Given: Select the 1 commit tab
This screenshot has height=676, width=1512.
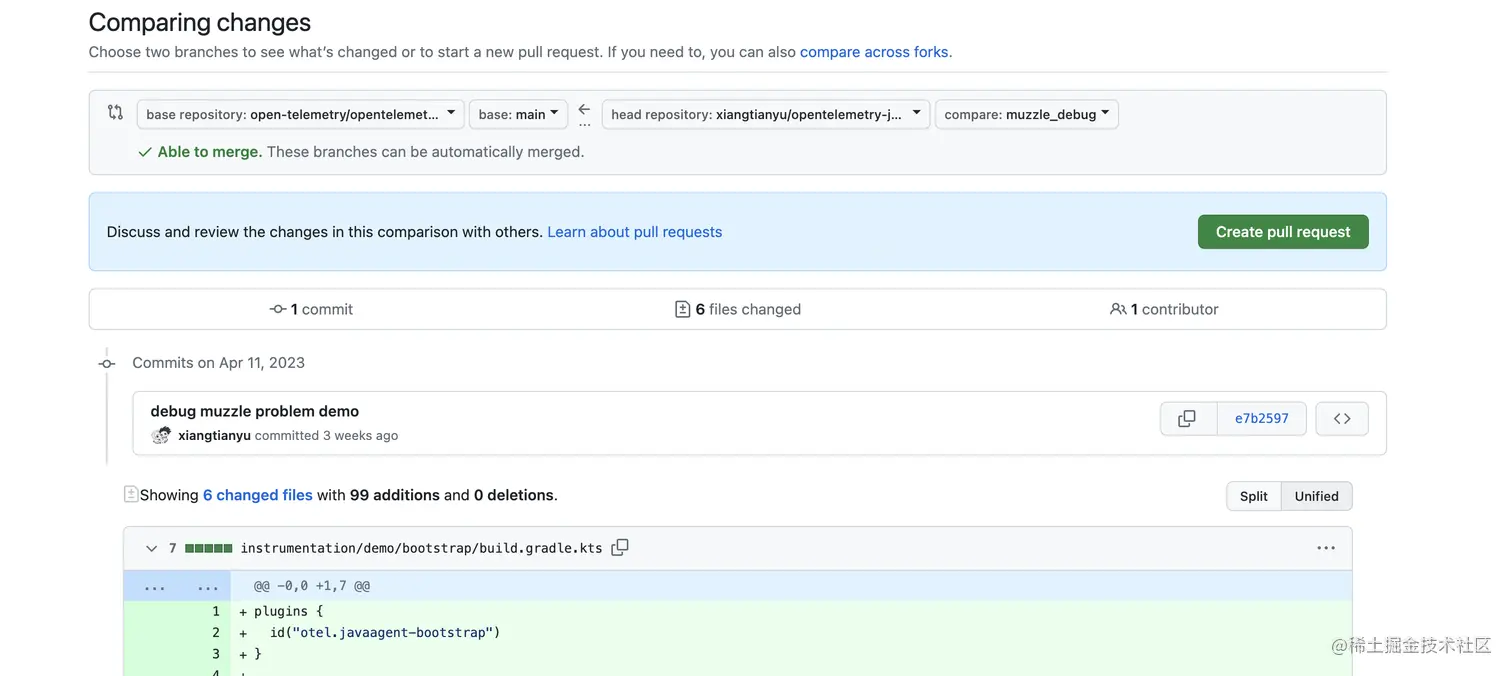Looking at the screenshot, I should click(312, 309).
